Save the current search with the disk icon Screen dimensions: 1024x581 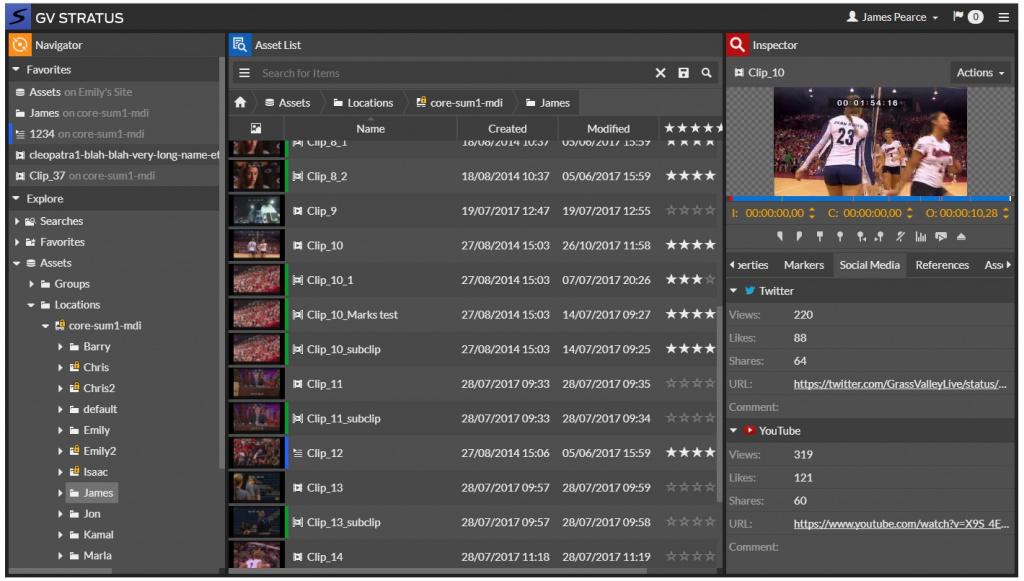click(x=683, y=73)
